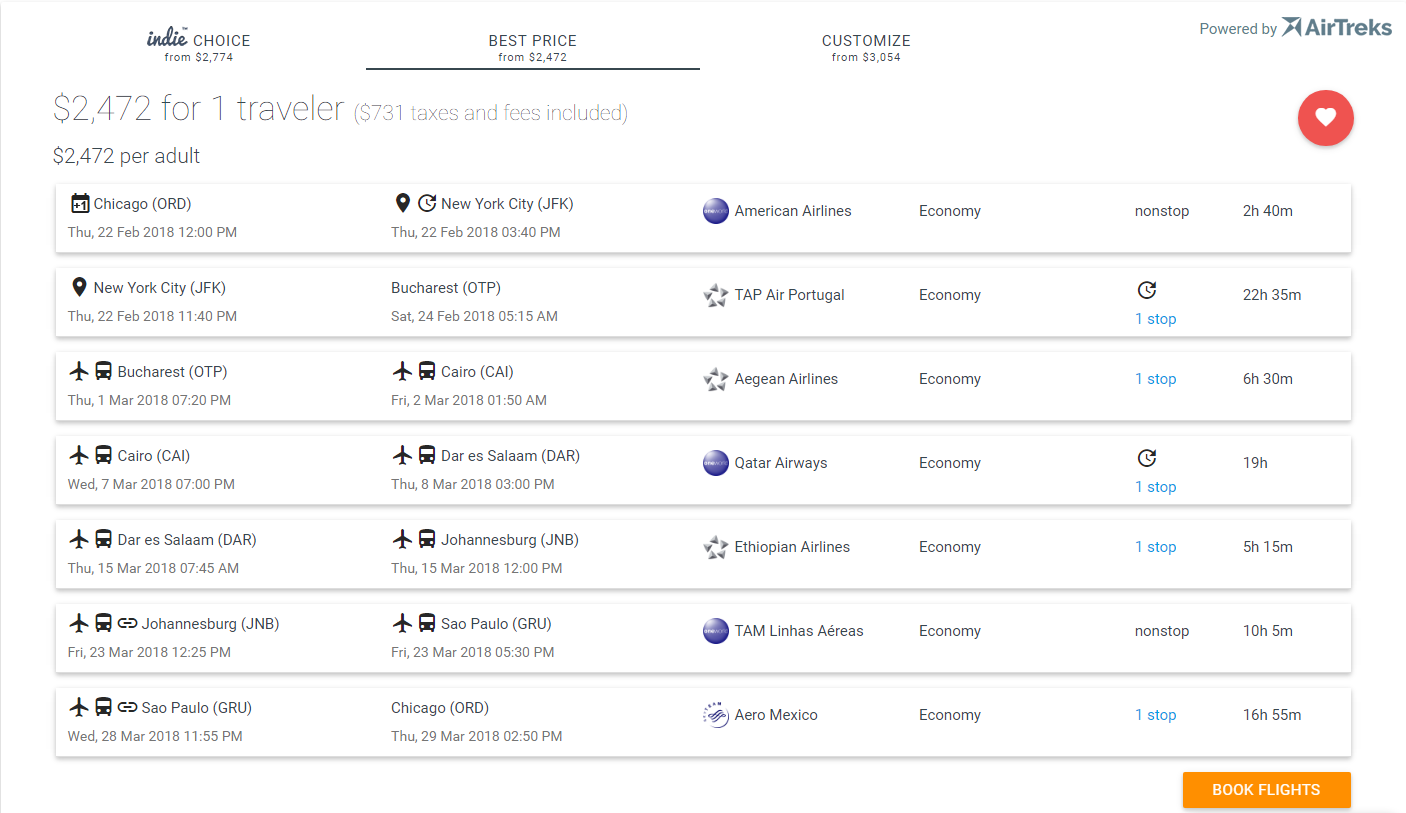Select the Best Price tab

pos(532,47)
